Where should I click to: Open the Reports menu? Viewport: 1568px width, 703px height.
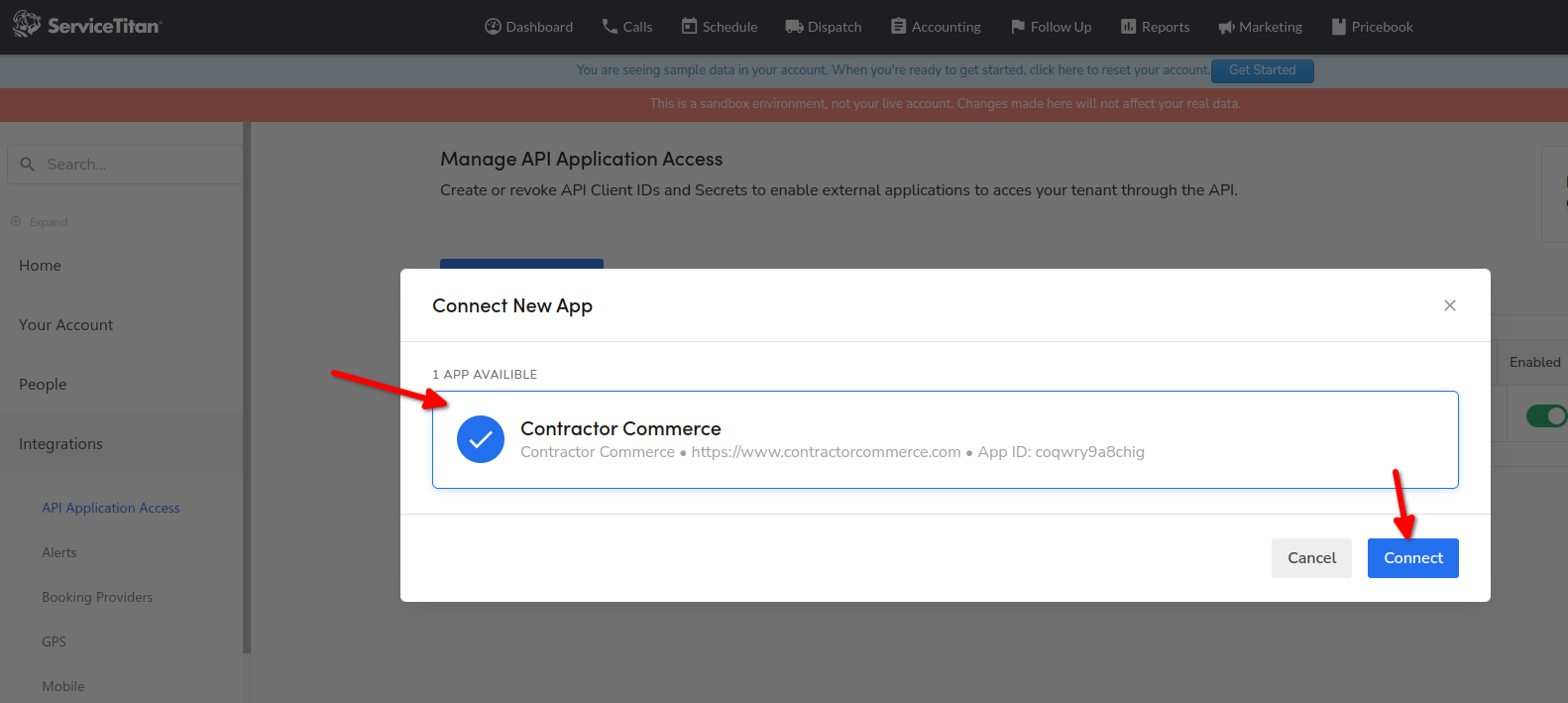click(x=1155, y=27)
